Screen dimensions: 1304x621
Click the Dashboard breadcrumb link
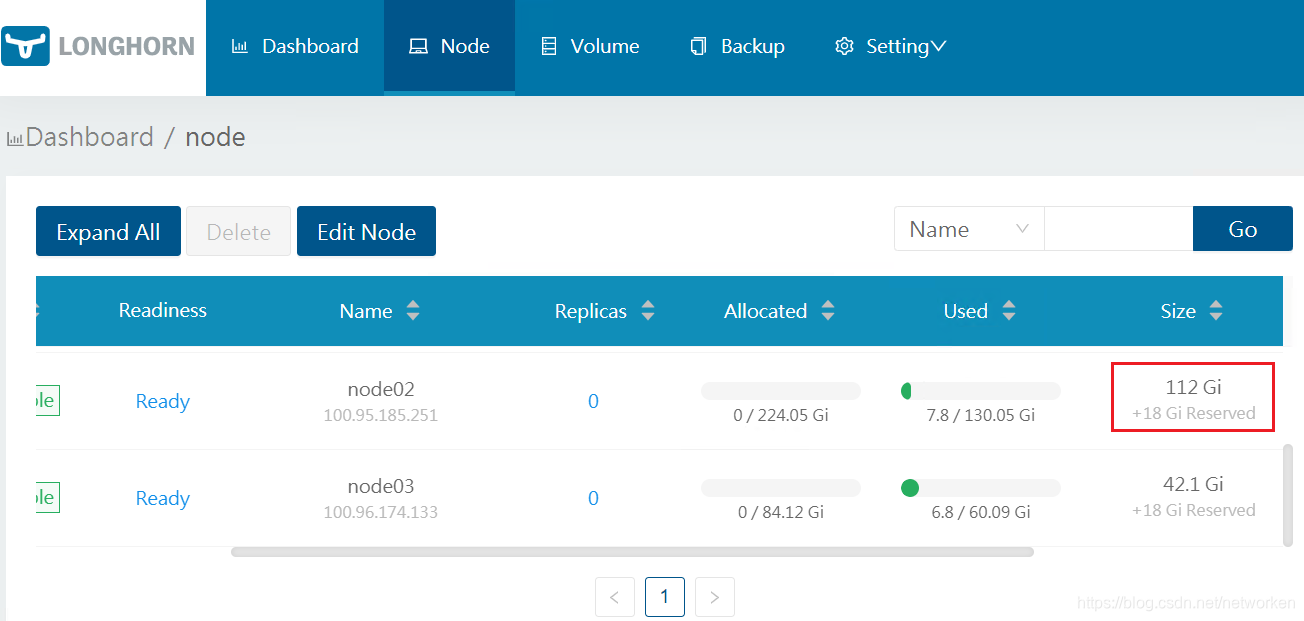(x=90, y=137)
